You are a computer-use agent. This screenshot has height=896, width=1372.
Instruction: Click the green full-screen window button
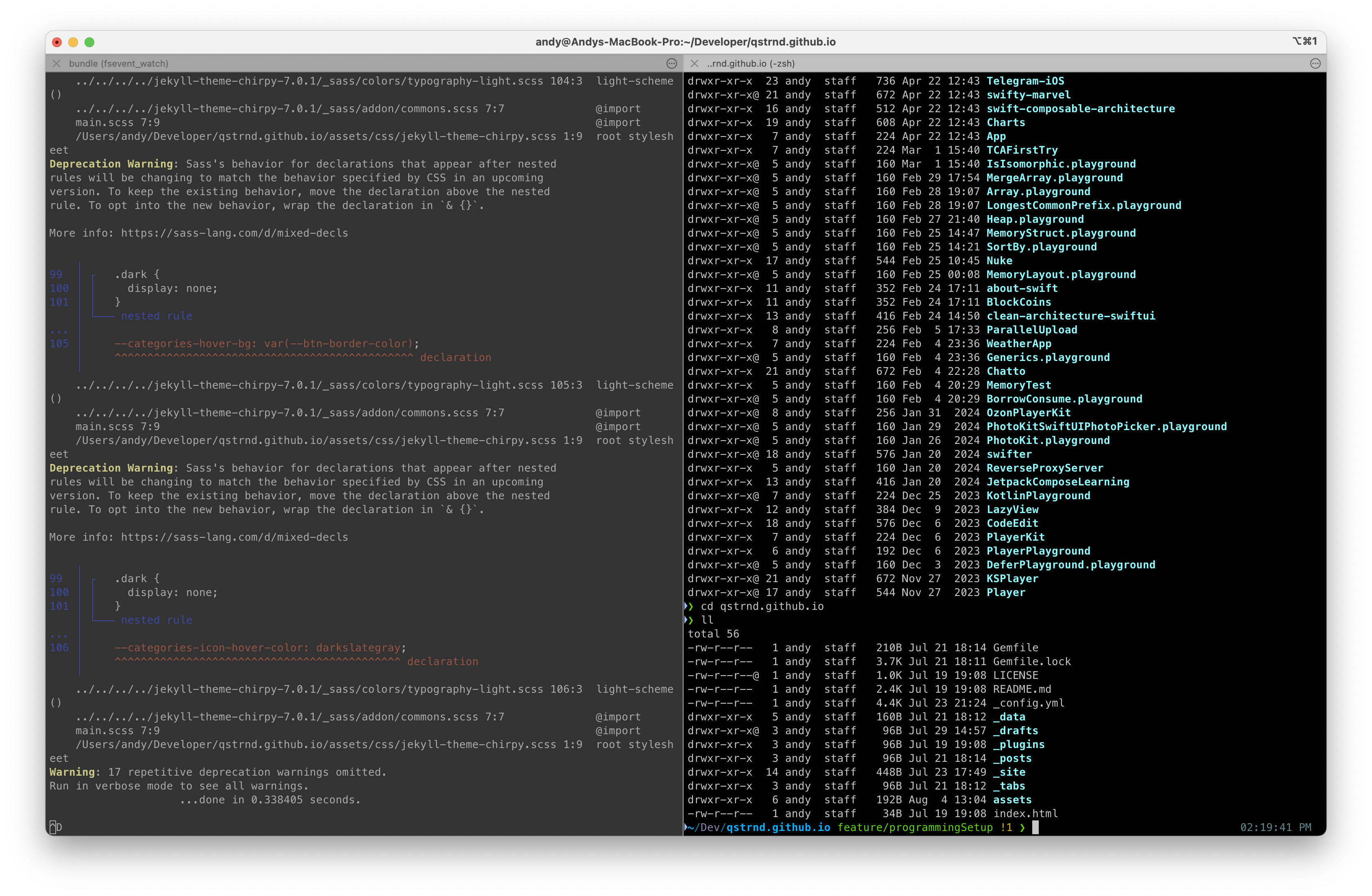point(89,42)
